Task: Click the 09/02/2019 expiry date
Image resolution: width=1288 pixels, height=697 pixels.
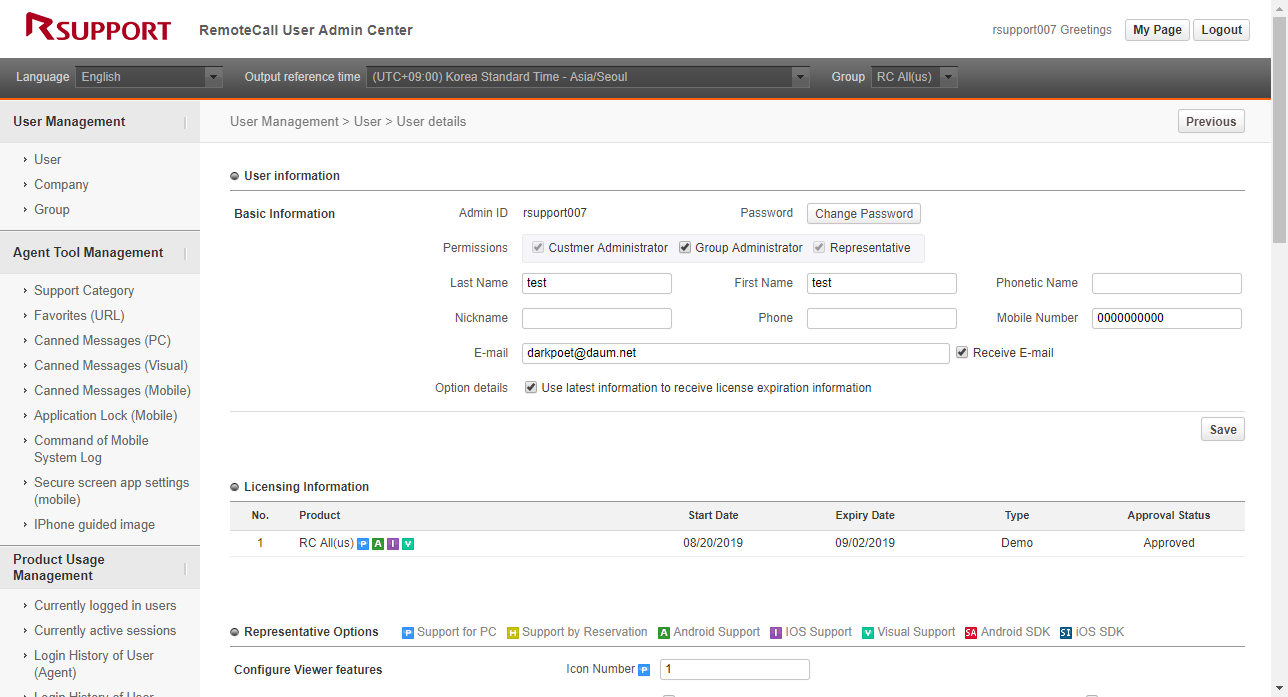Action: coord(865,544)
